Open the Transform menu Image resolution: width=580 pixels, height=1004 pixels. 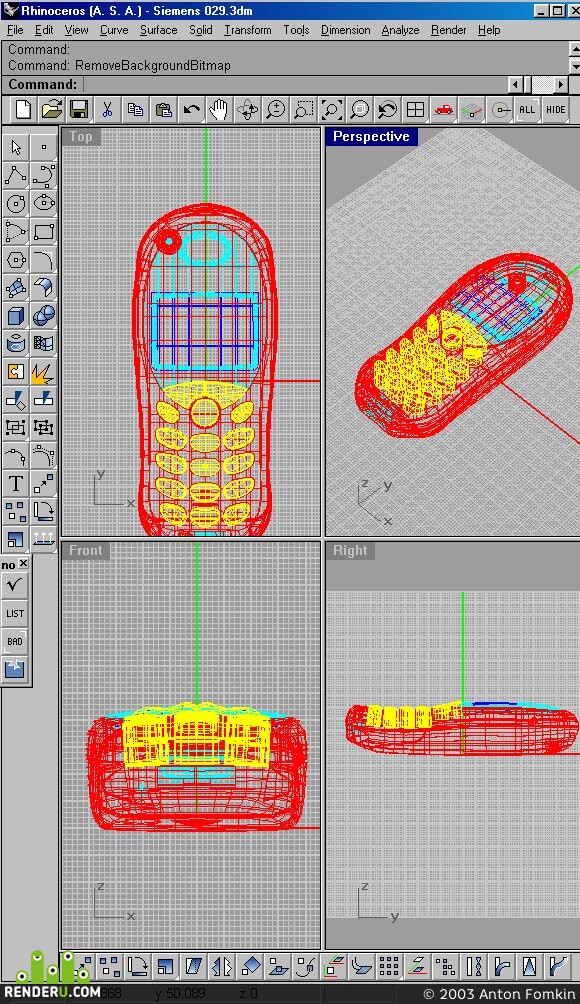(x=248, y=30)
